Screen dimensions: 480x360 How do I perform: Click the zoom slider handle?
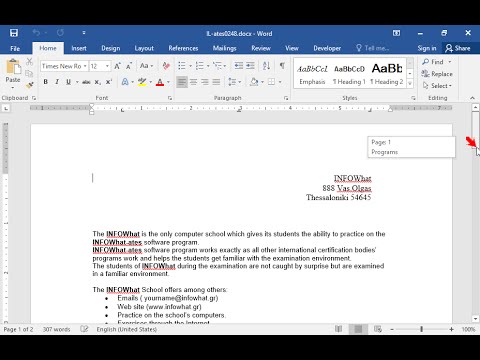coord(422,329)
